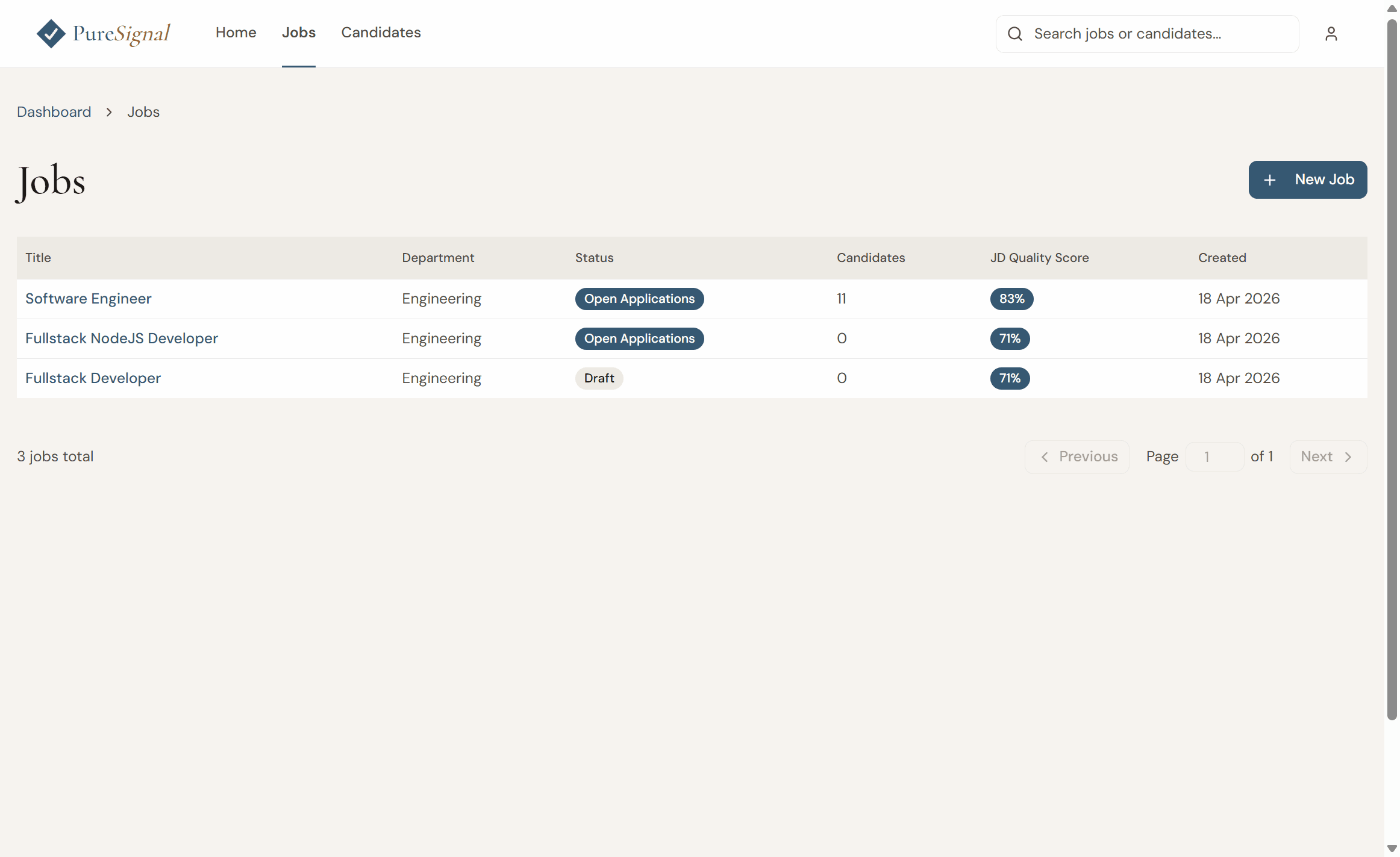This screenshot has height=857, width=1400.
Task: Click the plus icon on New Job
Action: tap(1270, 180)
